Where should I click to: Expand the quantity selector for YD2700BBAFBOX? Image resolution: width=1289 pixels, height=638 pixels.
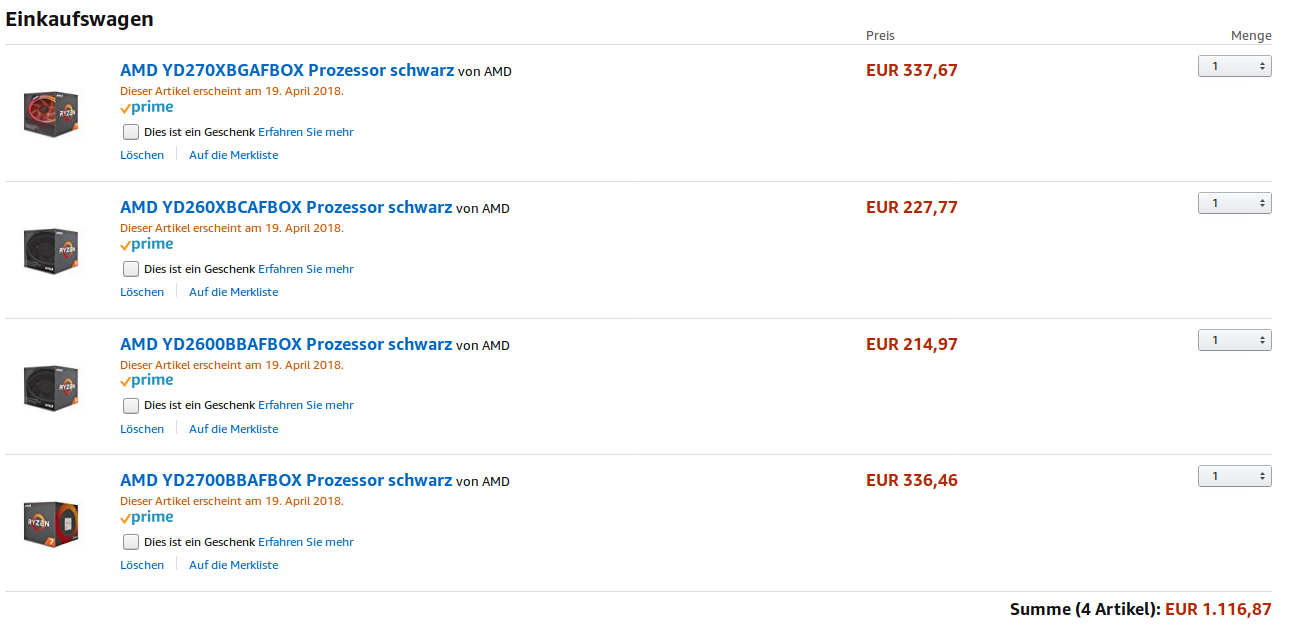1234,476
